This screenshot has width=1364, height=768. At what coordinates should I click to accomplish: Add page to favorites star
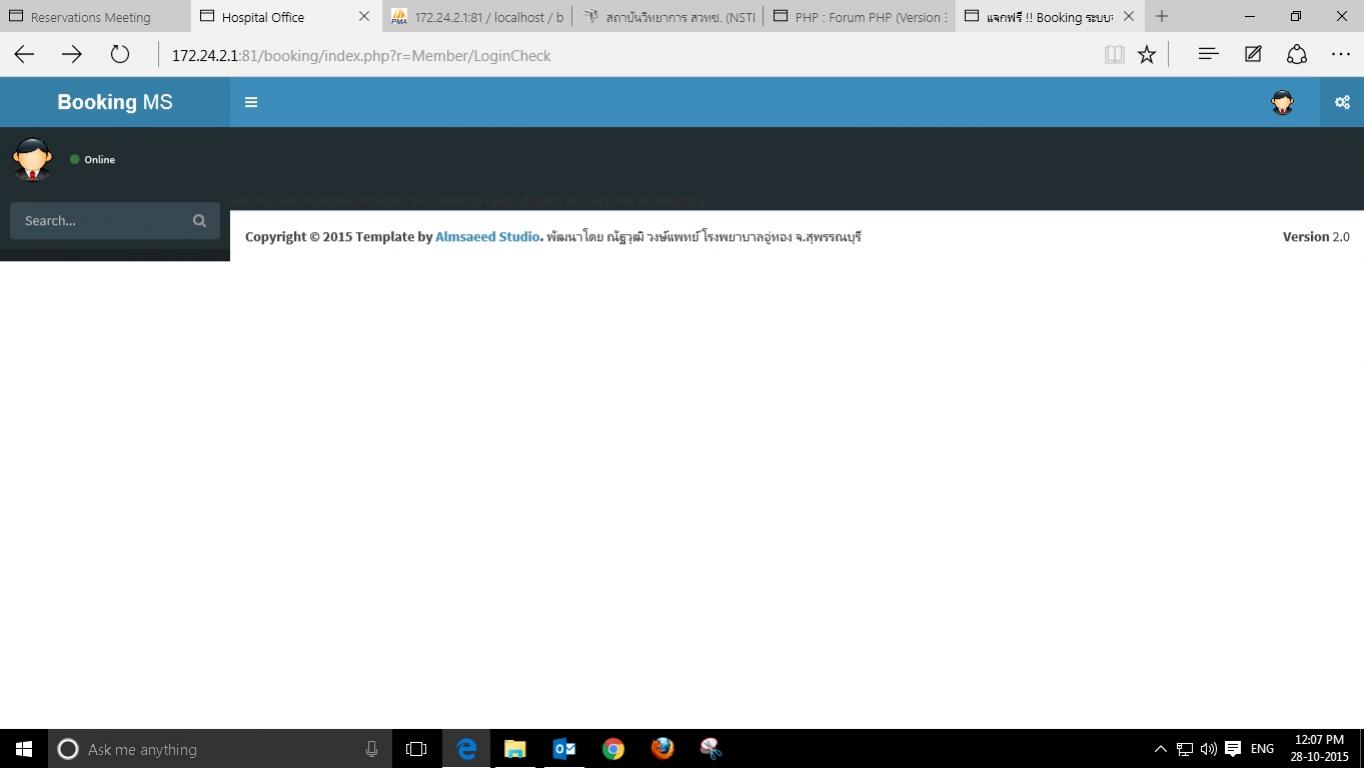(x=1147, y=55)
